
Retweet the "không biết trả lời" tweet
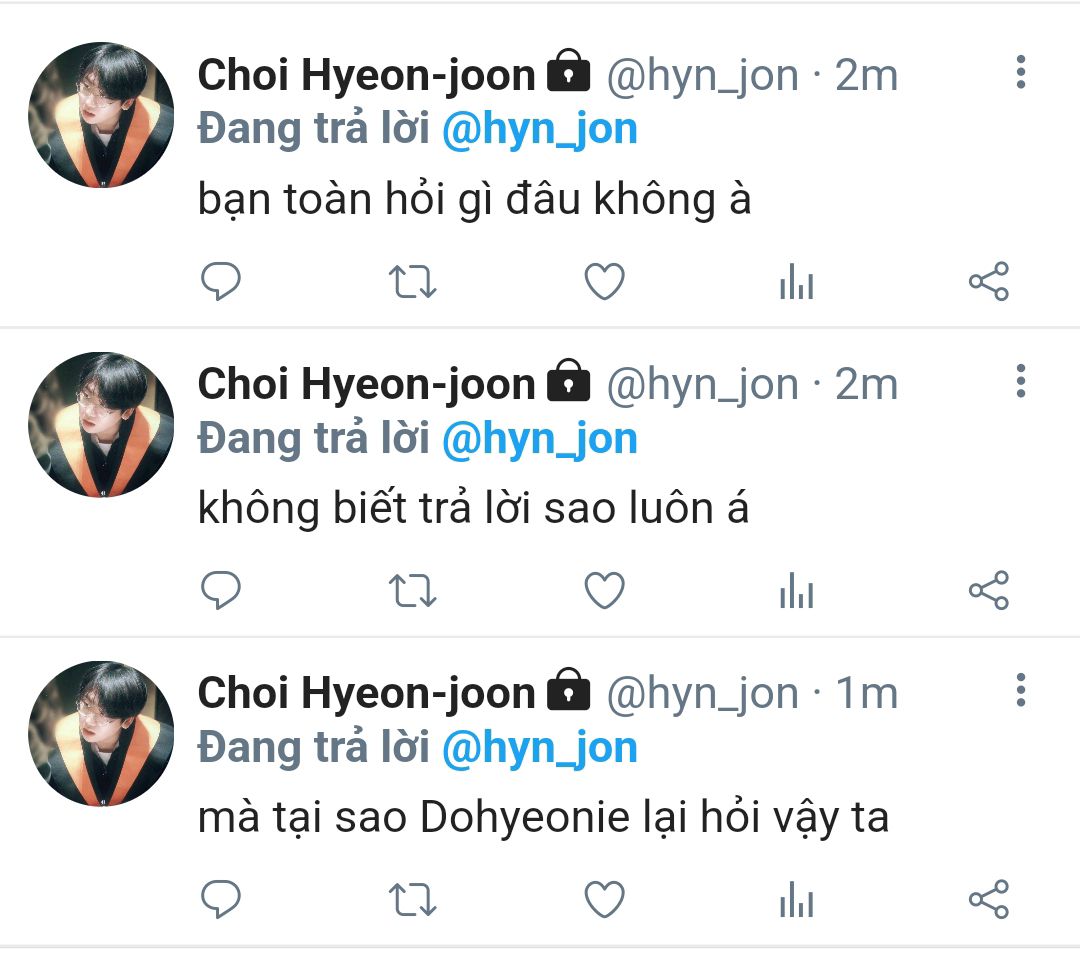pos(412,590)
